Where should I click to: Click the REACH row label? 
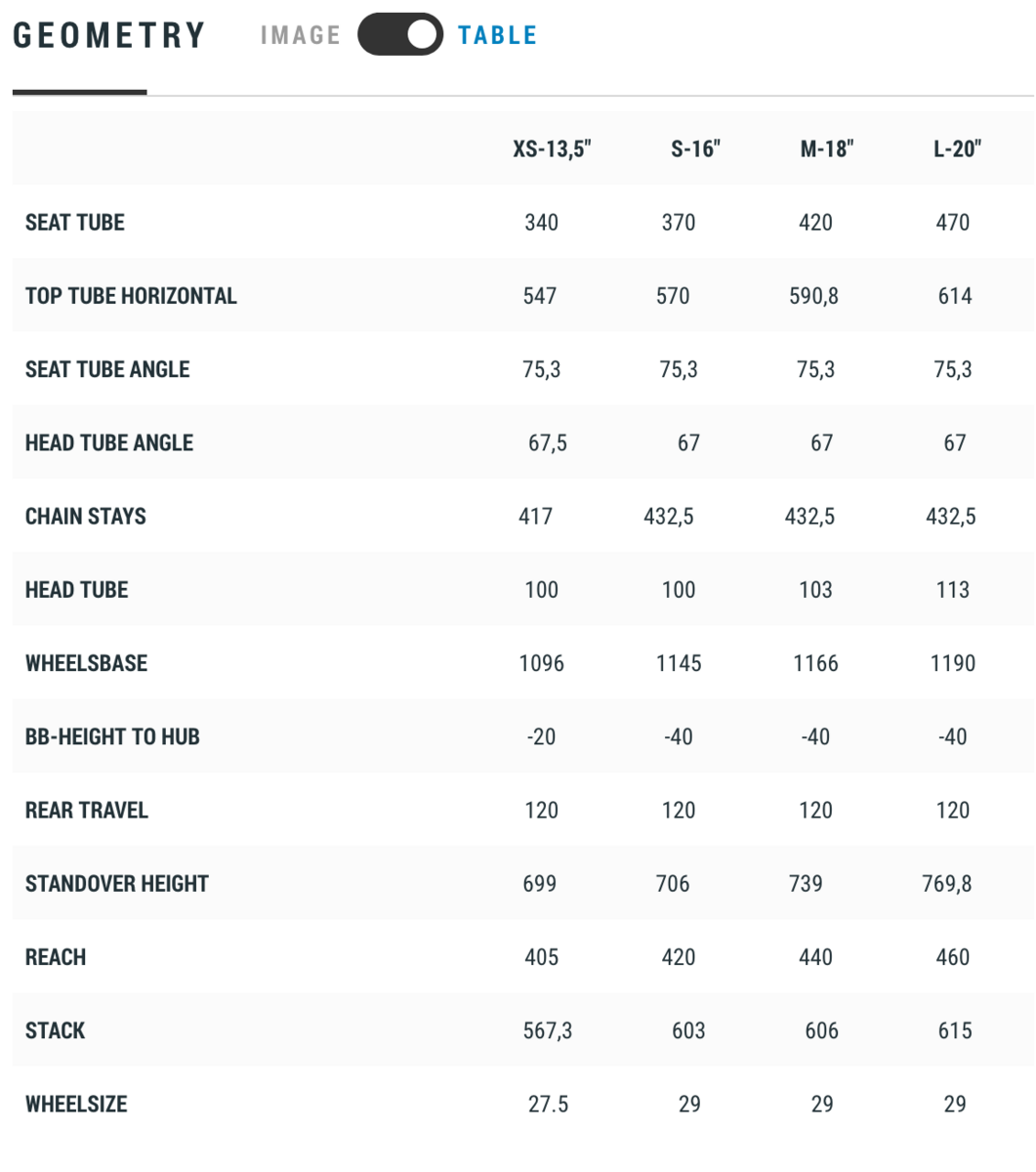coord(56,957)
